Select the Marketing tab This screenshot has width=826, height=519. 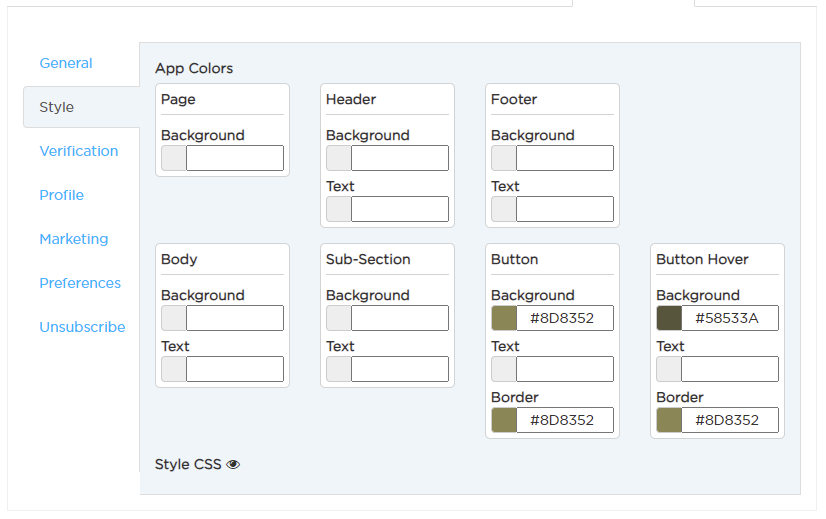pos(74,239)
